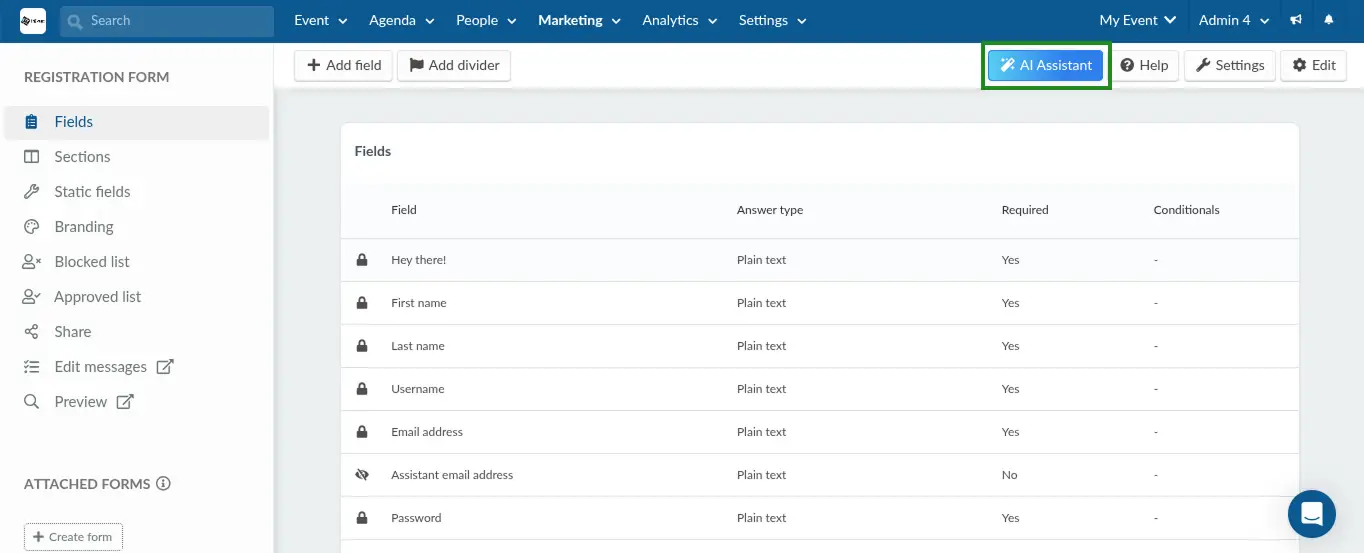The height and width of the screenshot is (553, 1364).
Task: Expand the Agenda menu
Action: [402, 20]
